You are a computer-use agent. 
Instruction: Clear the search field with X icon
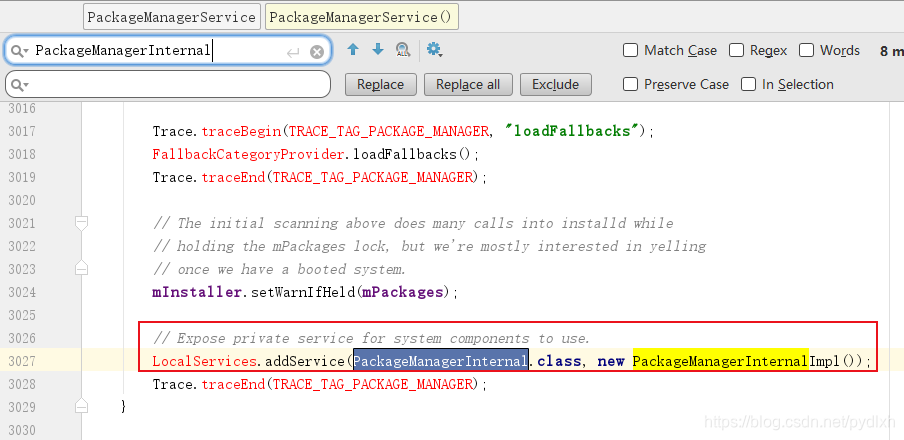tap(317, 52)
